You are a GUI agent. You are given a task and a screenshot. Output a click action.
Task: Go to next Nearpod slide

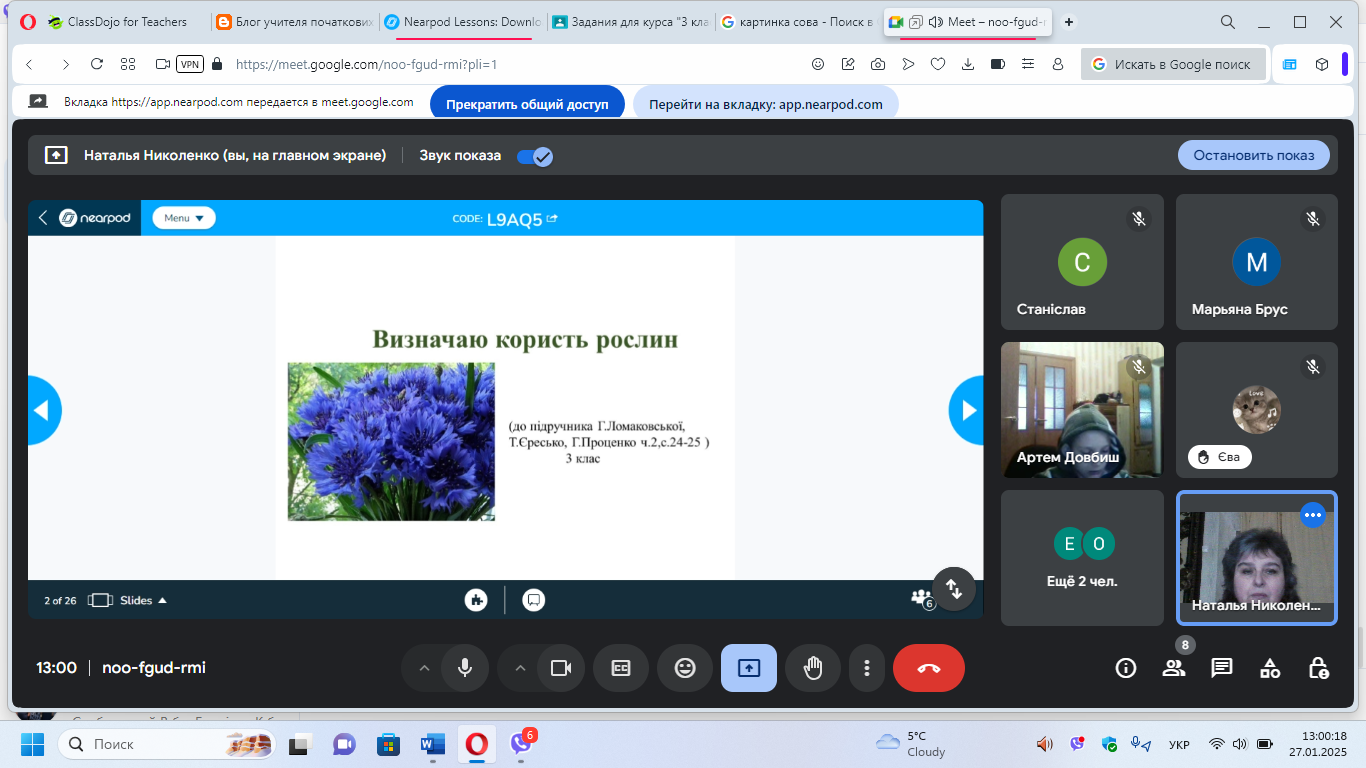[x=966, y=410]
